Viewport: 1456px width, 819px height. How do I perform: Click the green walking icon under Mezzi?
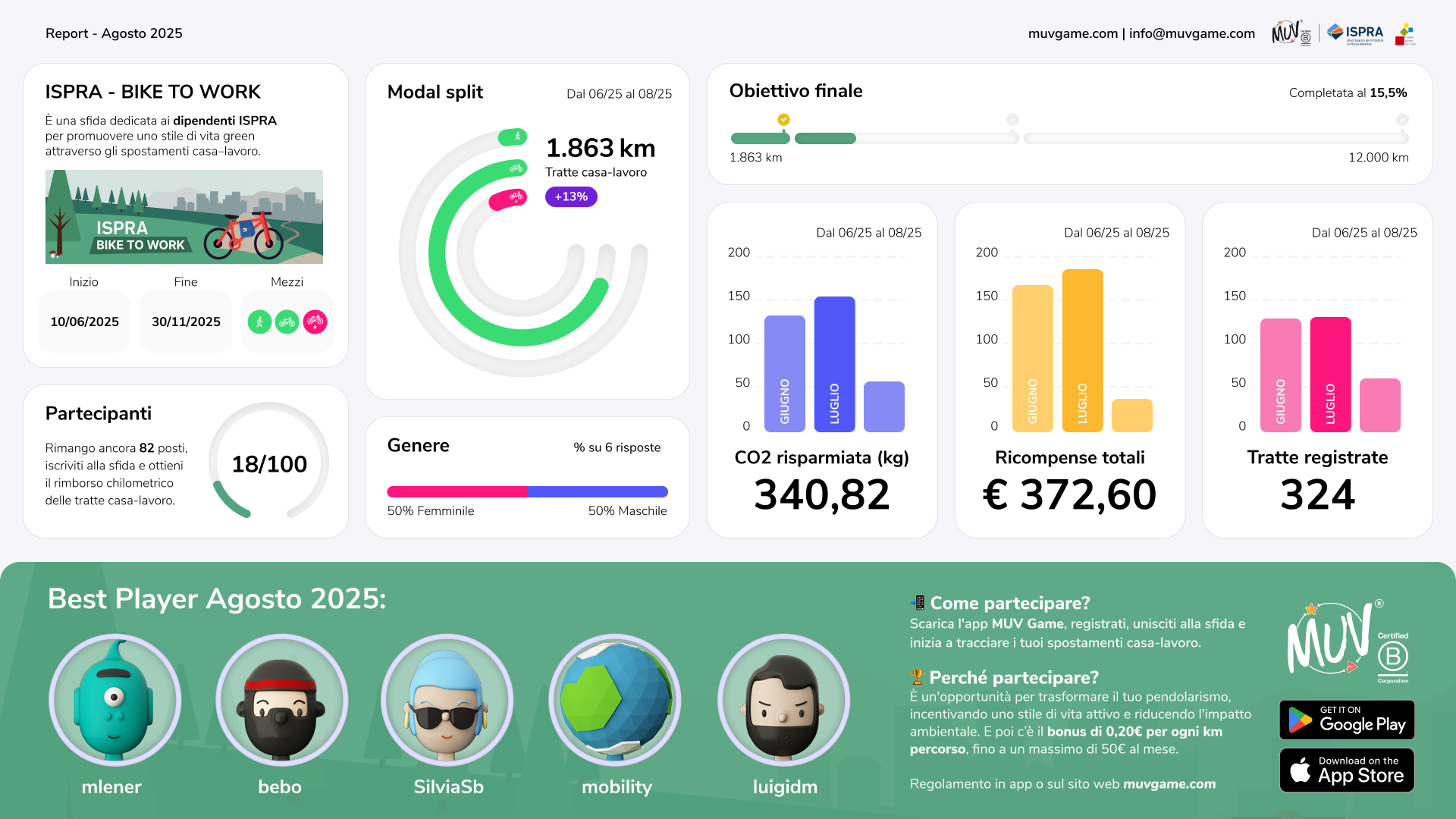pos(259,322)
